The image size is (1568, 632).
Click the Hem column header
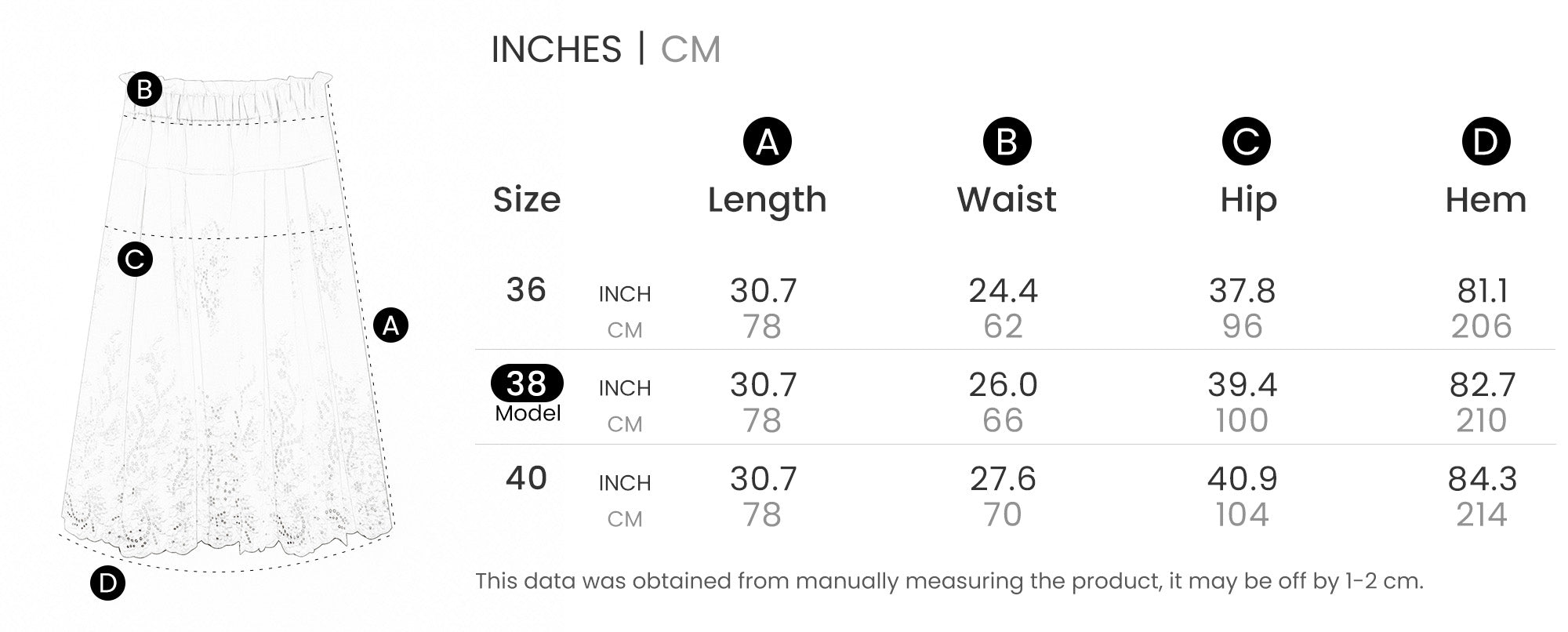(x=1486, y=200)
